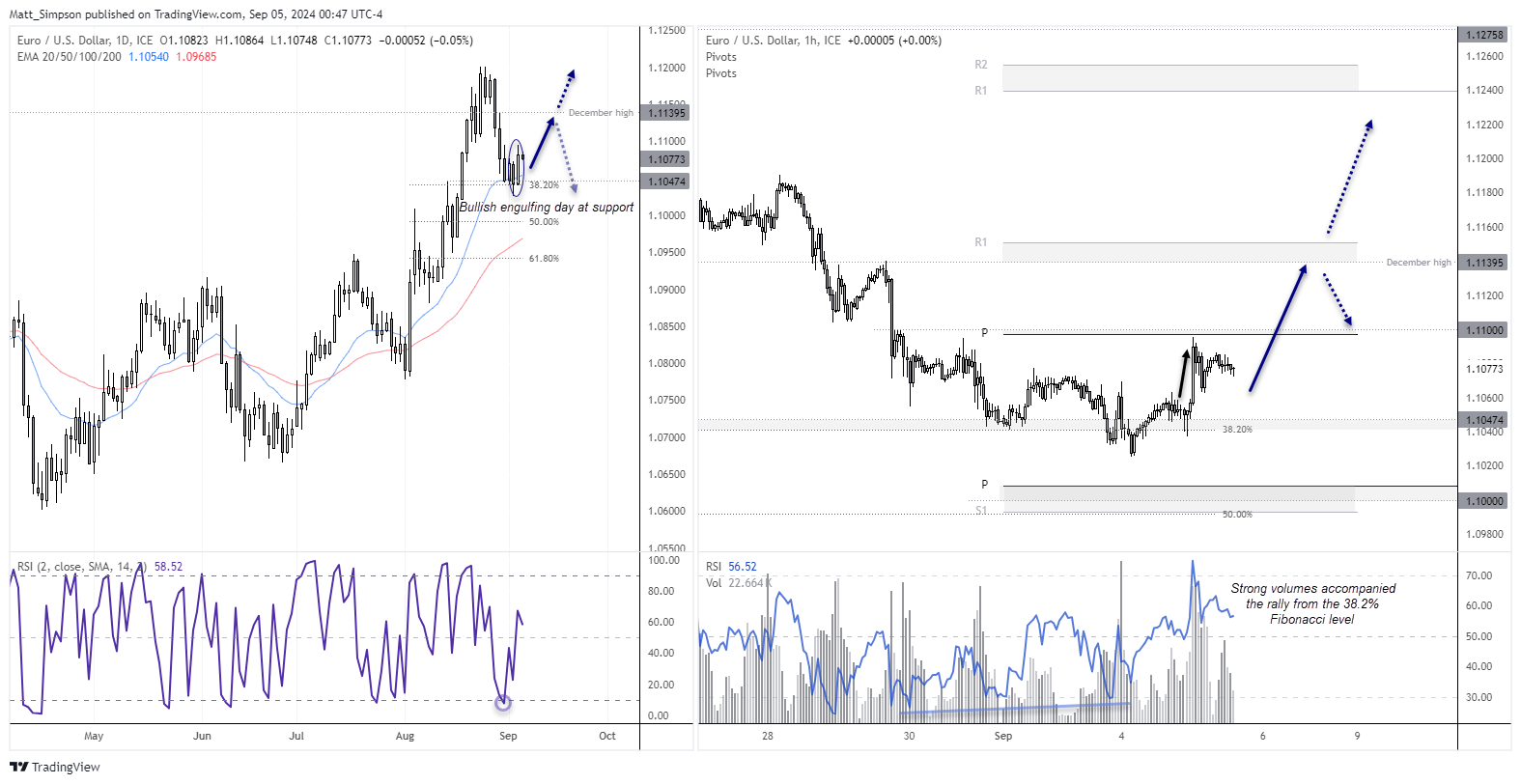
Task: Click the 30 date label on hourly axis
Action: pyautogui.click(x=909, y=736)
